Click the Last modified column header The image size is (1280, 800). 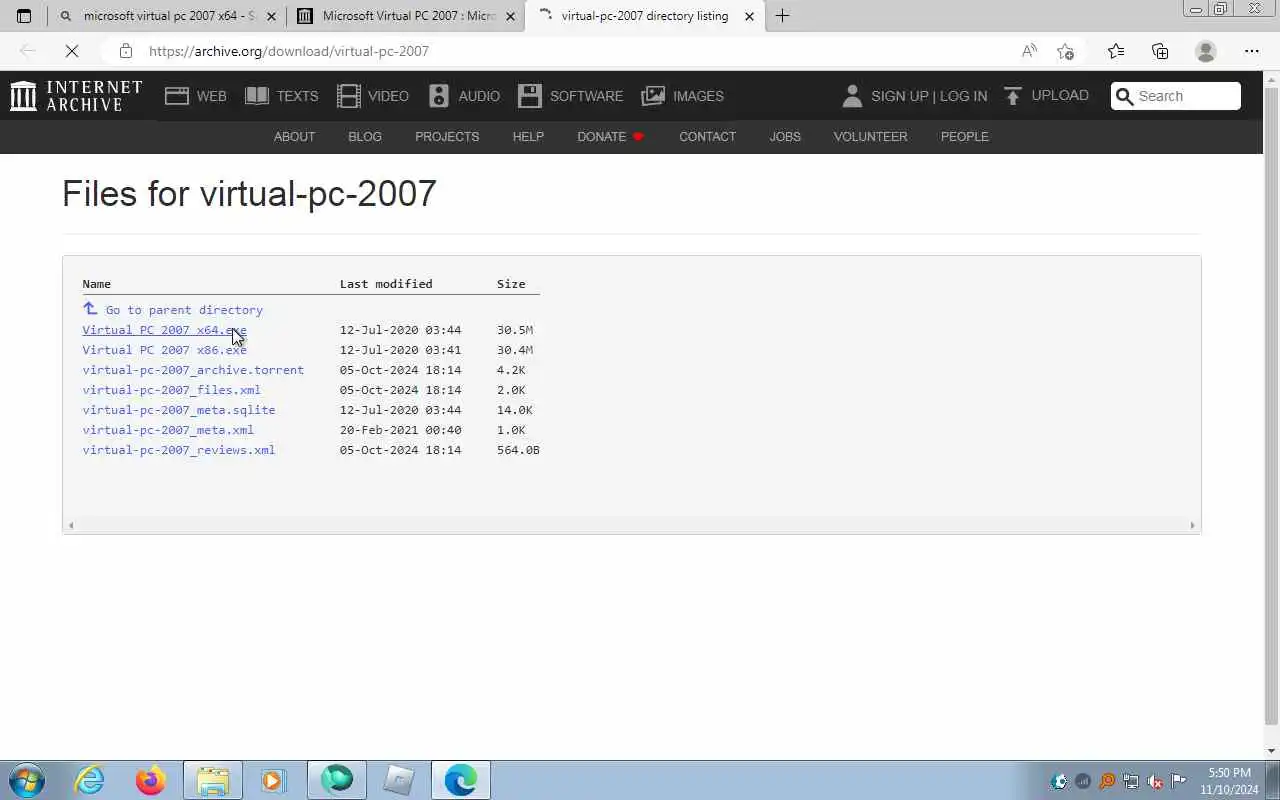(386, 284)
